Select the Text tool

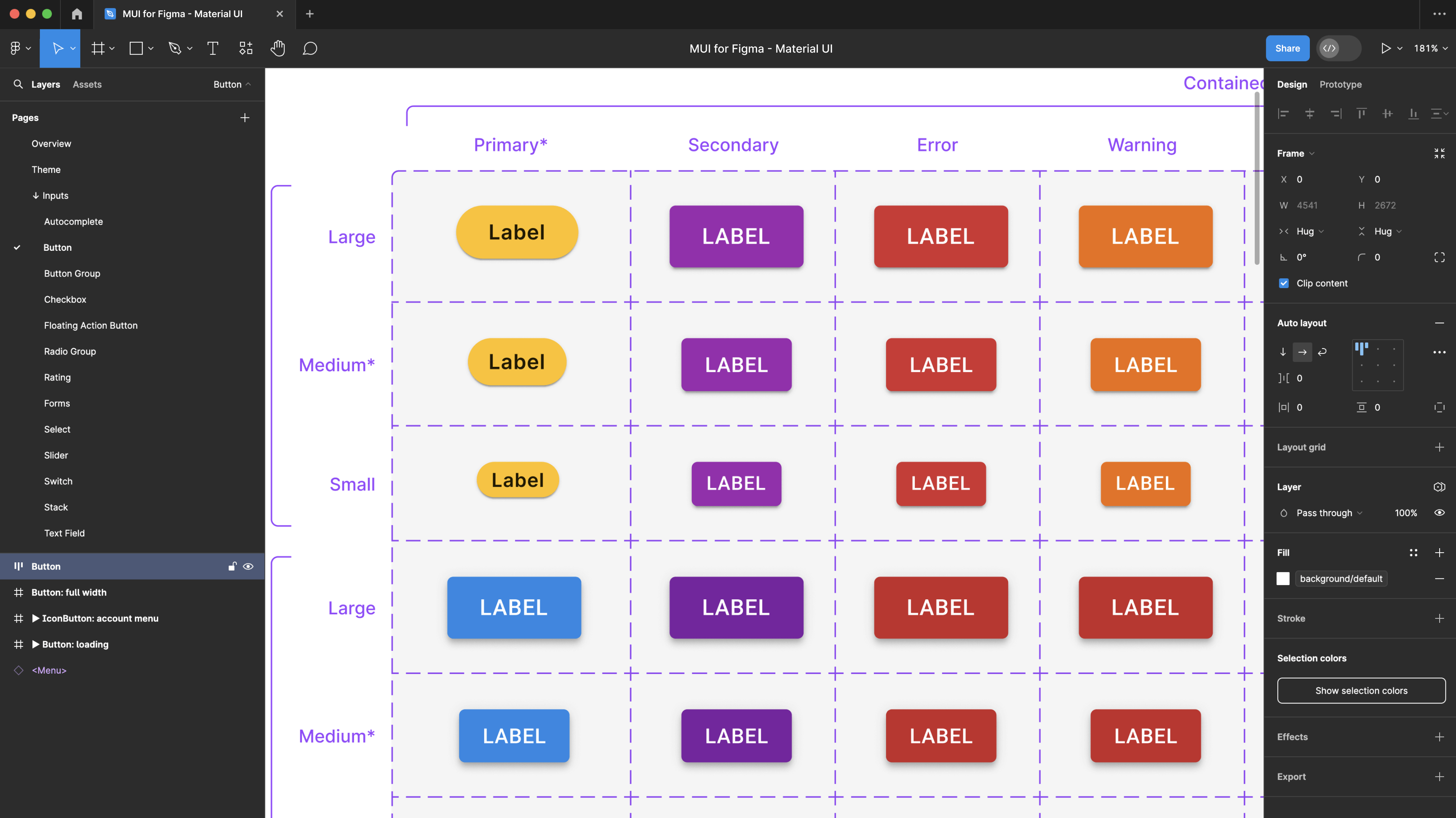(x=213, y=49)
